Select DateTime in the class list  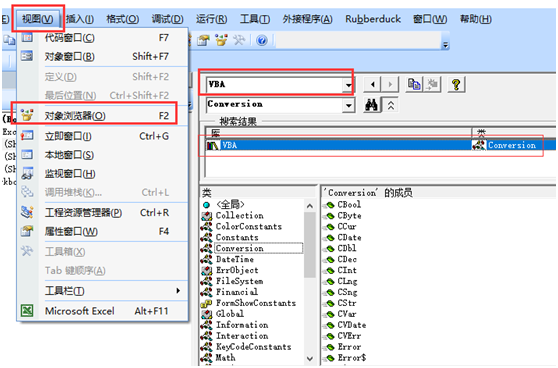235,259
